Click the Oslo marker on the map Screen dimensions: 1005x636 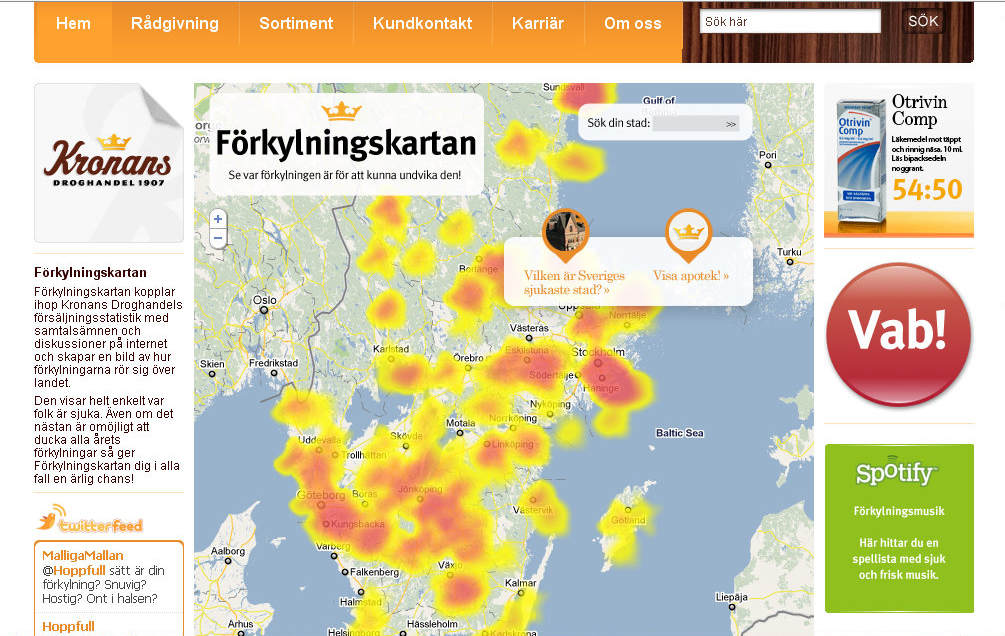[264, 310]
